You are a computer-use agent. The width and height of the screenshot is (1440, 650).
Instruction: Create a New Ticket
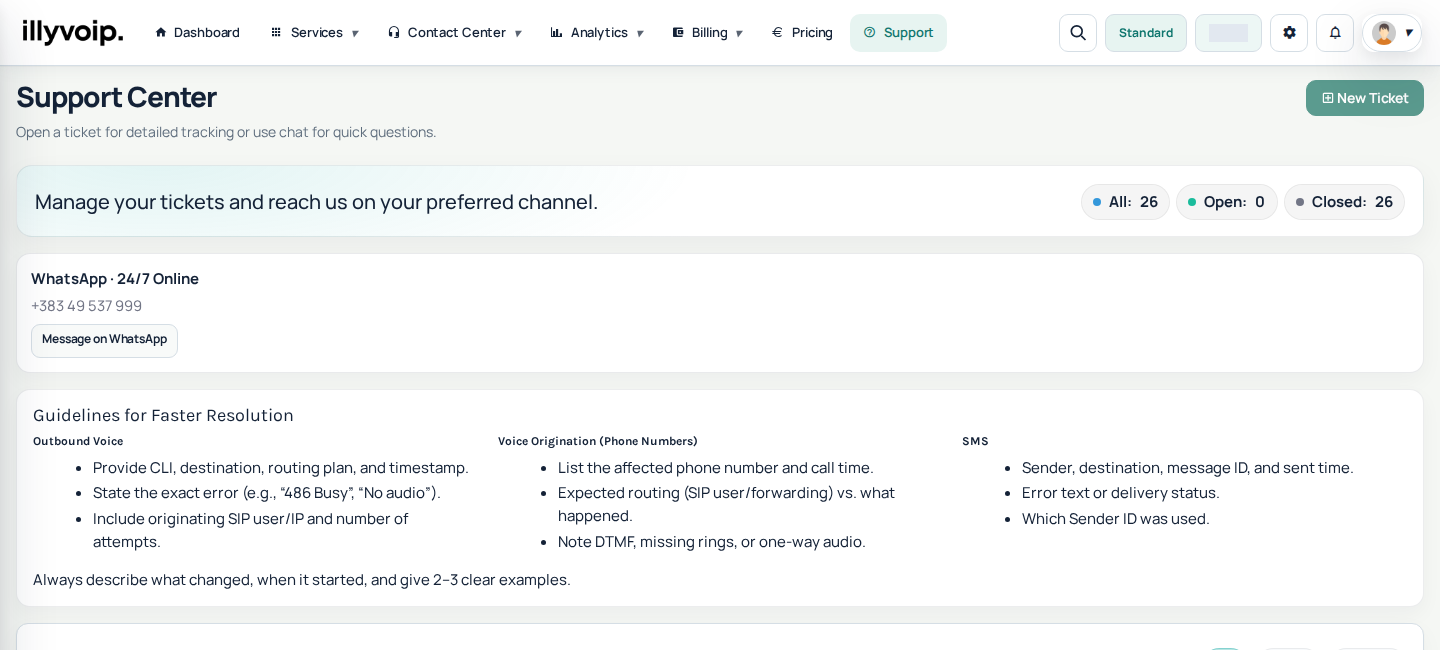tap(1365, 98)
